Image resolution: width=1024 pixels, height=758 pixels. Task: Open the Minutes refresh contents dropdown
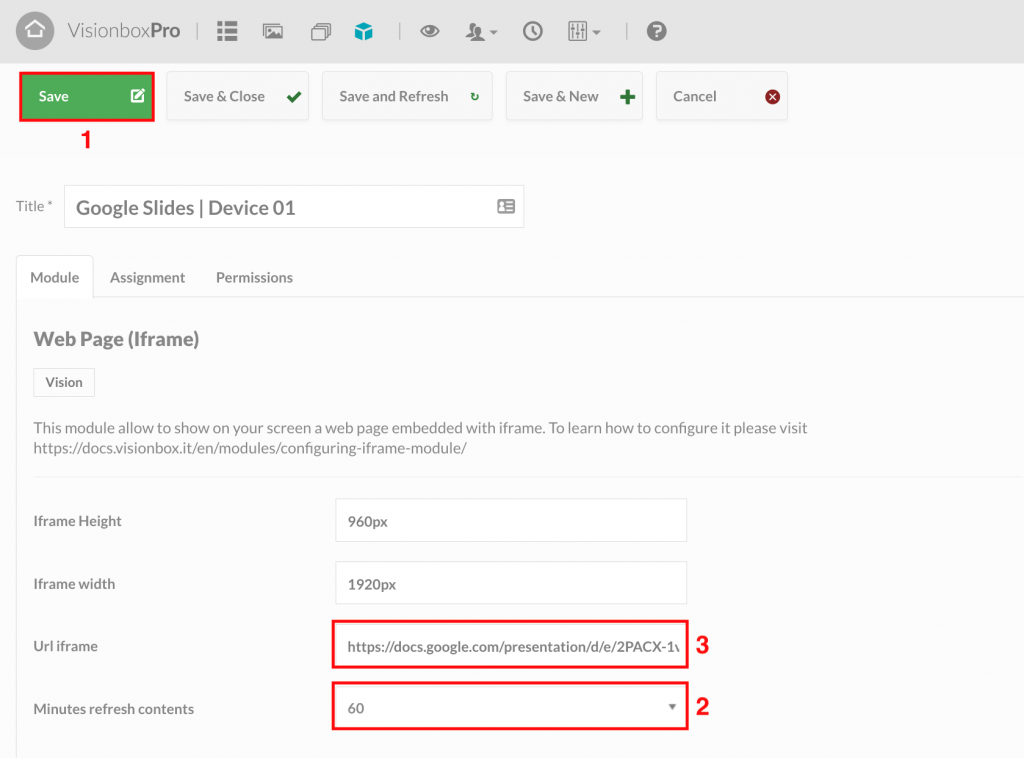click(x=511, y=707)
